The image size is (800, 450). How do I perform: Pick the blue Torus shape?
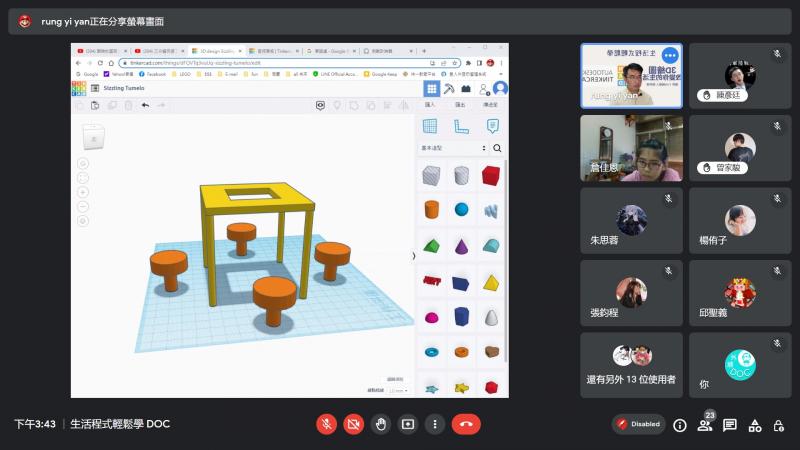432,352
